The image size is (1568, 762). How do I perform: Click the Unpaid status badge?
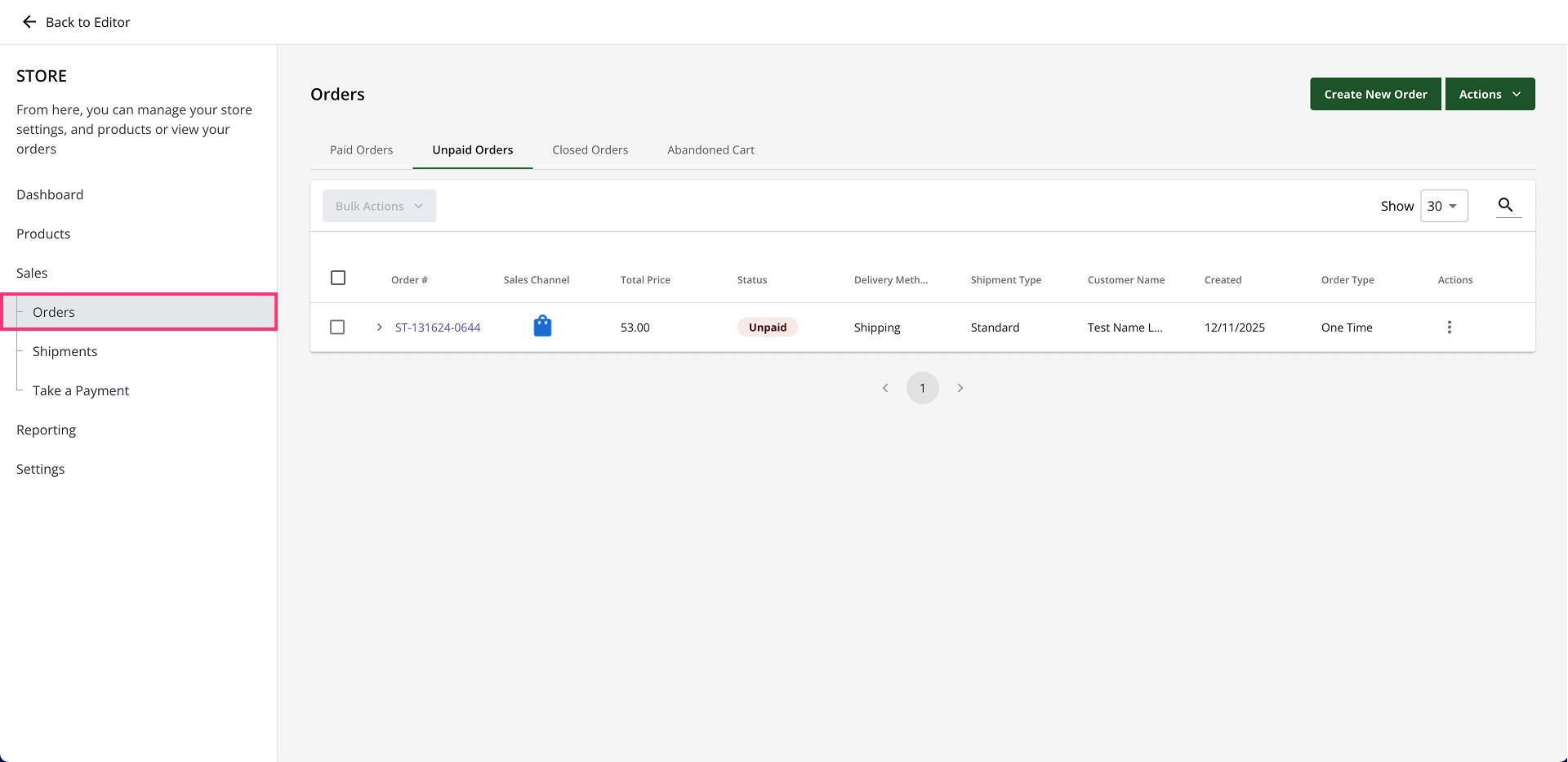[x=768, y=328]
